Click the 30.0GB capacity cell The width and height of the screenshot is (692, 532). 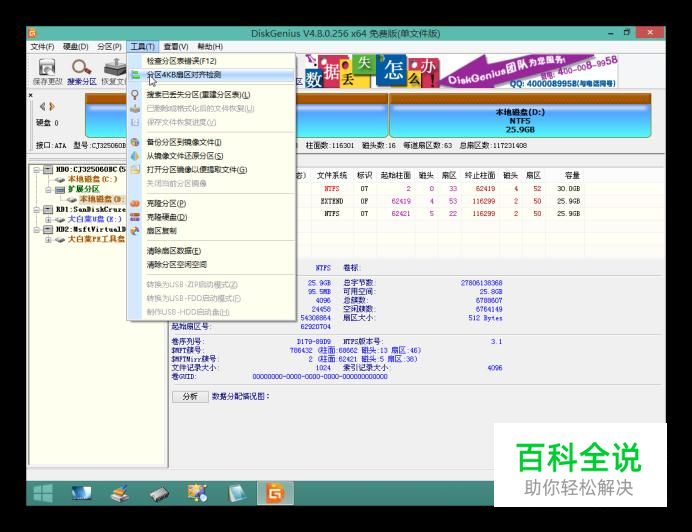point(568,189)
